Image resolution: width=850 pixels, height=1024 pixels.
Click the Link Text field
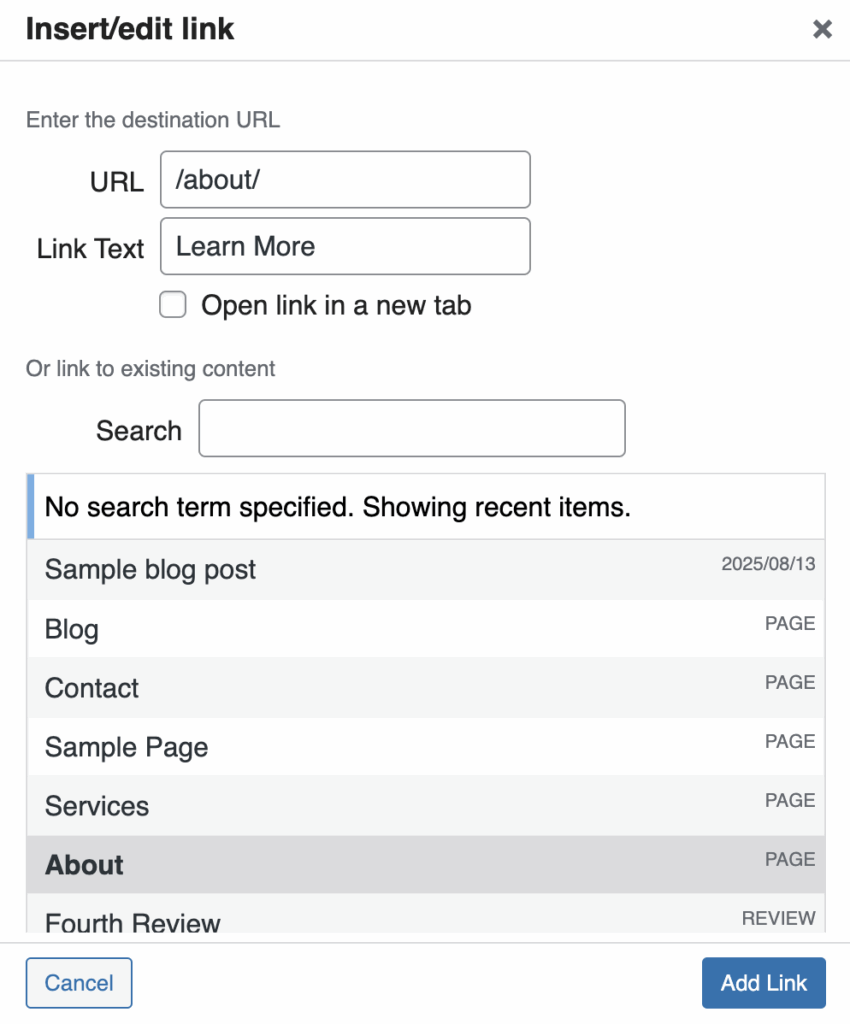point(344,246)
